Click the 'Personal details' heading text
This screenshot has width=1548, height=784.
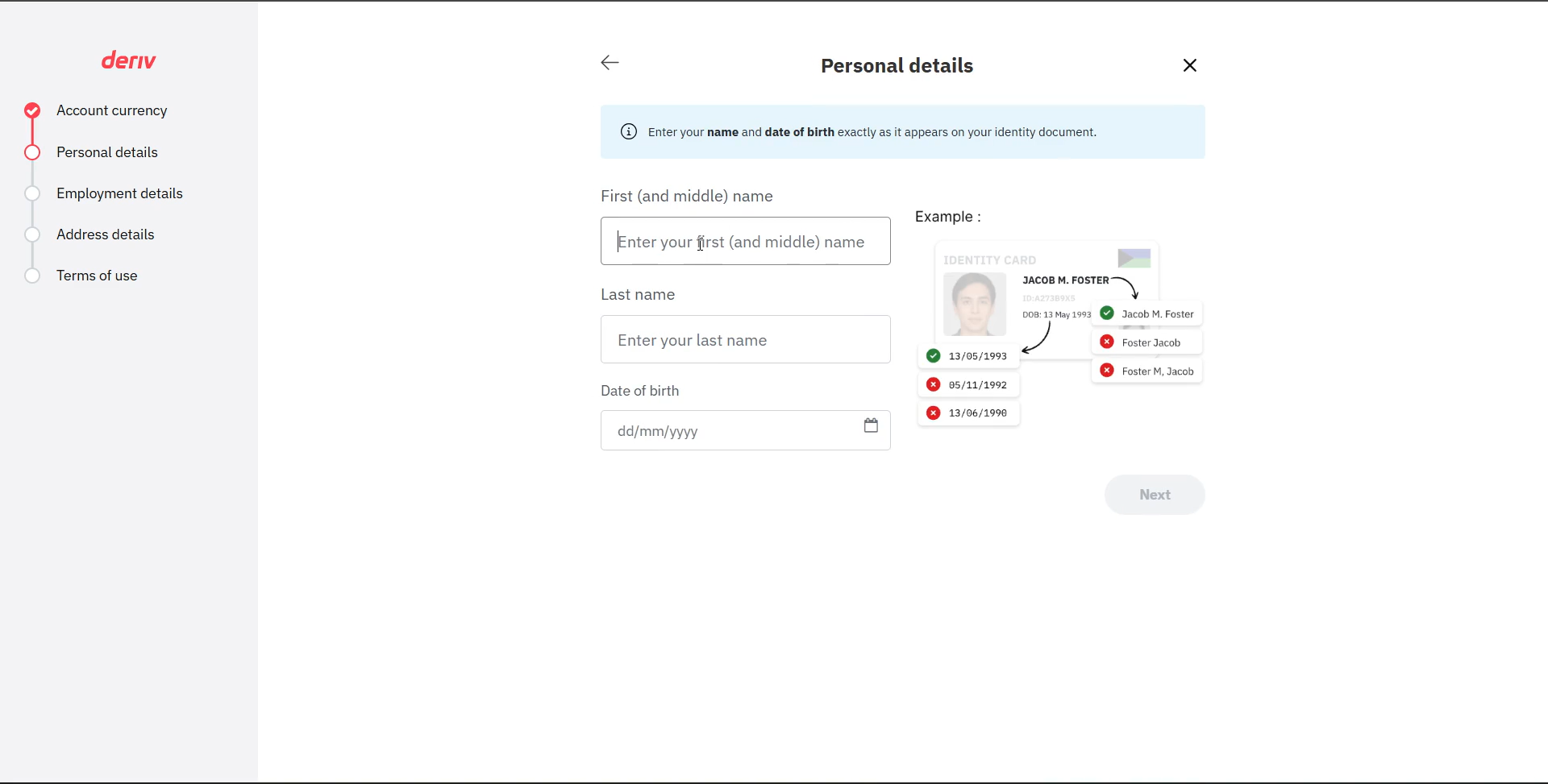point(897,65)
